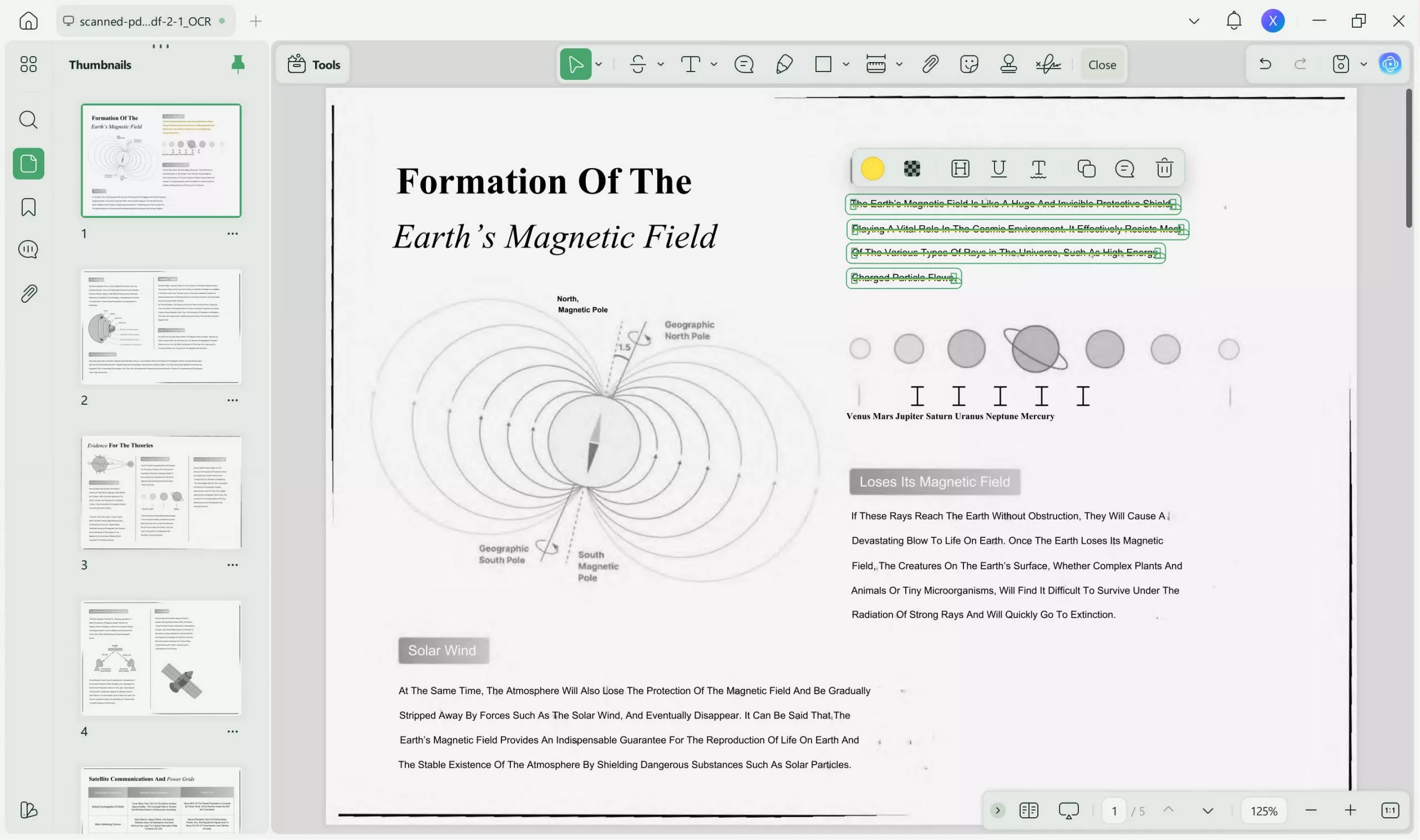The width and height of the screenshot is (1420, 840).
Task: Open the Signature tool
Action: [x=1048, y=64]
